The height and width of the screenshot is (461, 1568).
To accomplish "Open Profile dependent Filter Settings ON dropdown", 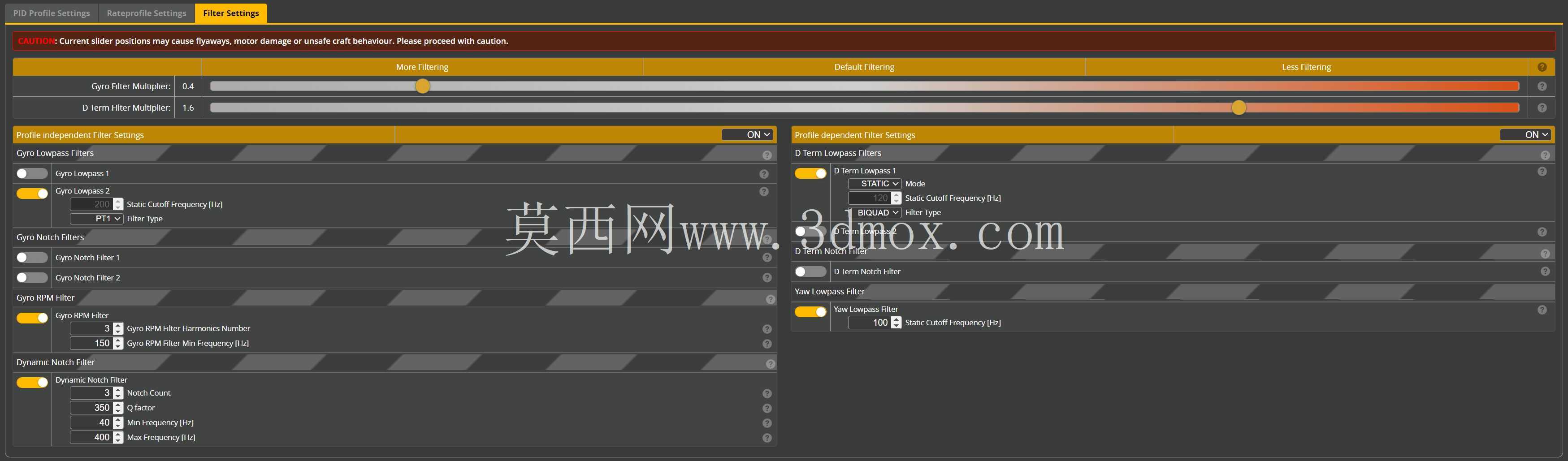I will click(1526, 134).
